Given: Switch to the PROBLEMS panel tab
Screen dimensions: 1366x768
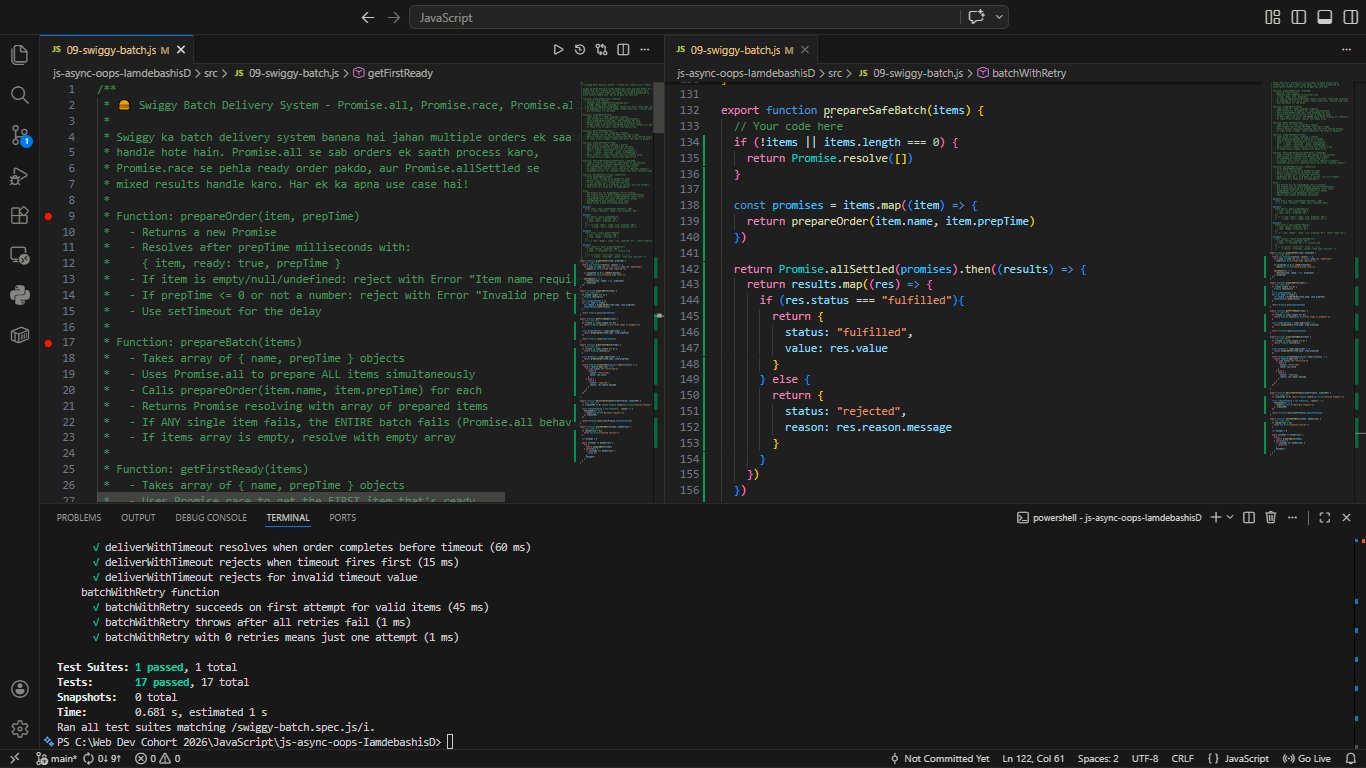Looking at the screenshot, I should (x=79, y=517).
